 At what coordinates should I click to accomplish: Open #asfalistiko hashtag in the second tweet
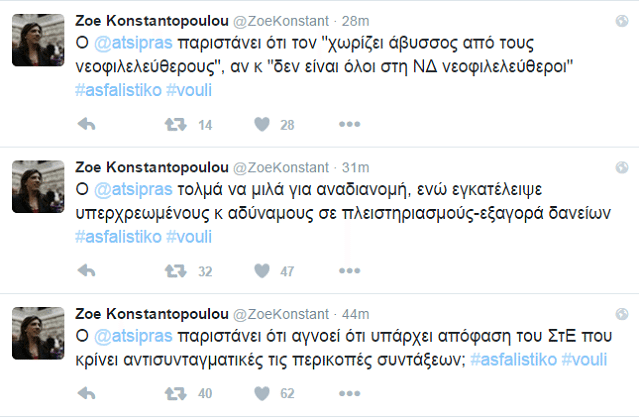pyautogui.click(x=117, y=235)
